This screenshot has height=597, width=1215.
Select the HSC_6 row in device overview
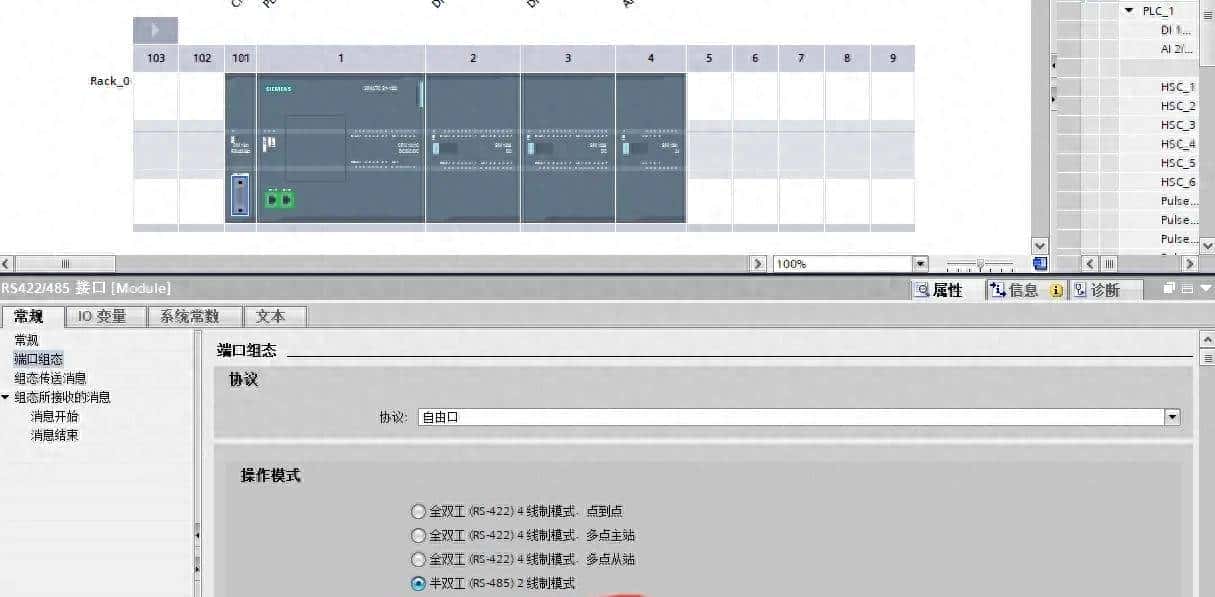[x=1177, y=182]
